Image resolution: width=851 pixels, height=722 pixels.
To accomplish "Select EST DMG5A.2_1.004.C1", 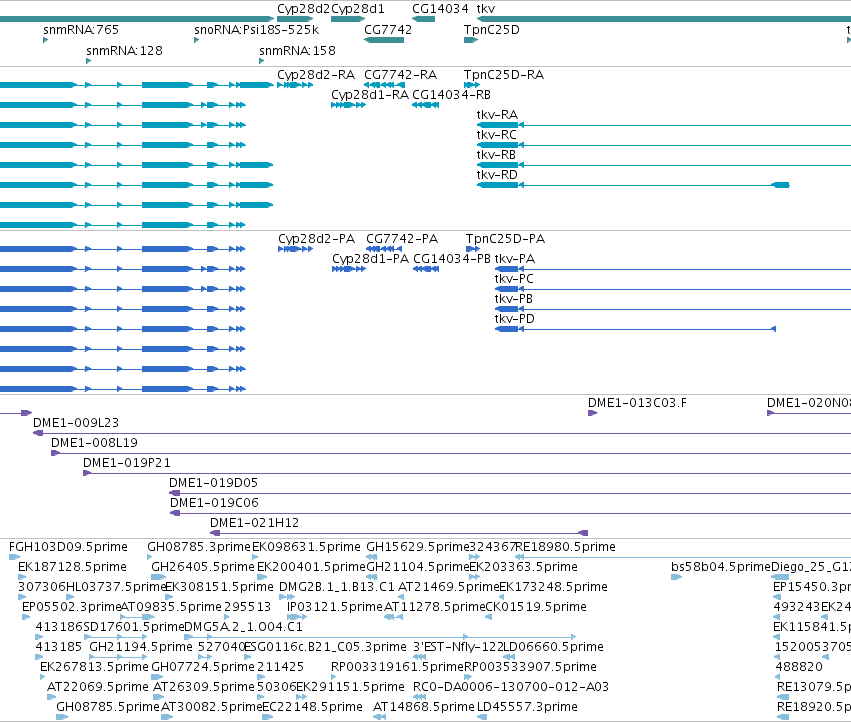I will pos(244,628).
